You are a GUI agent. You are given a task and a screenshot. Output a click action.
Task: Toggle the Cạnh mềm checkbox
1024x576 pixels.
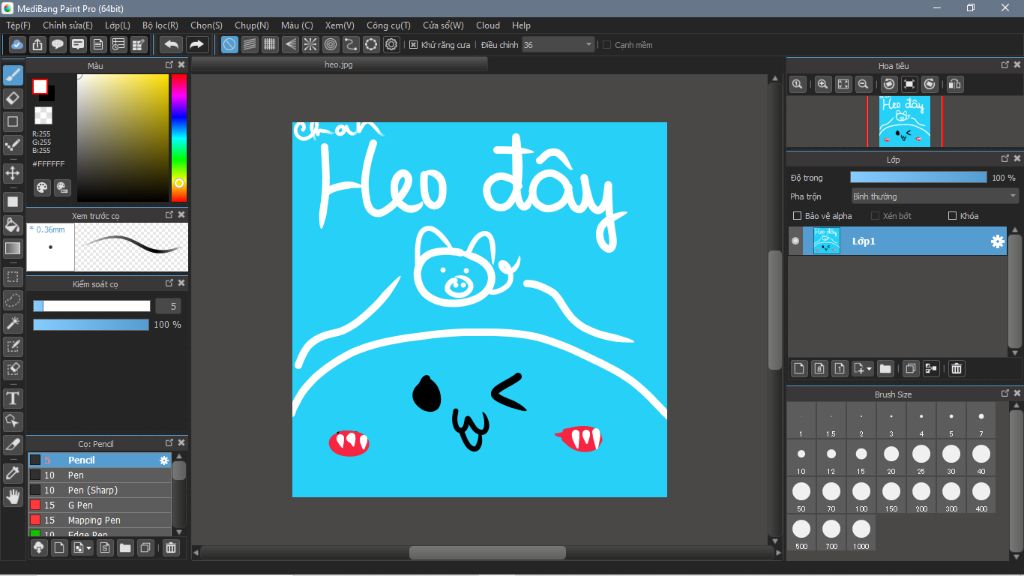click(607, 45)
